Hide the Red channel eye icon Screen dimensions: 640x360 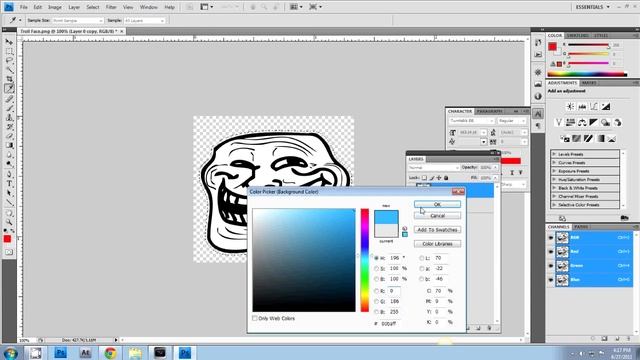[x=551, y=251]
